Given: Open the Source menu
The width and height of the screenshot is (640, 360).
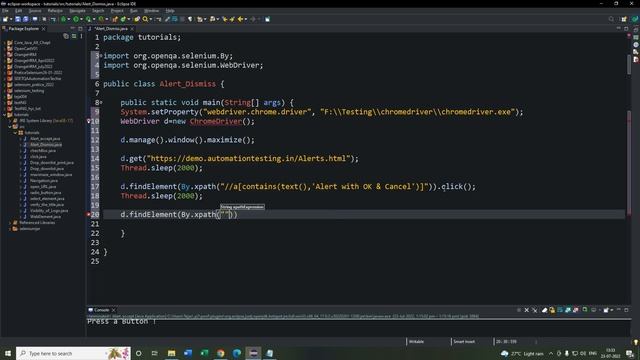Looking at the screenshot, I should [x=35, y=11].
